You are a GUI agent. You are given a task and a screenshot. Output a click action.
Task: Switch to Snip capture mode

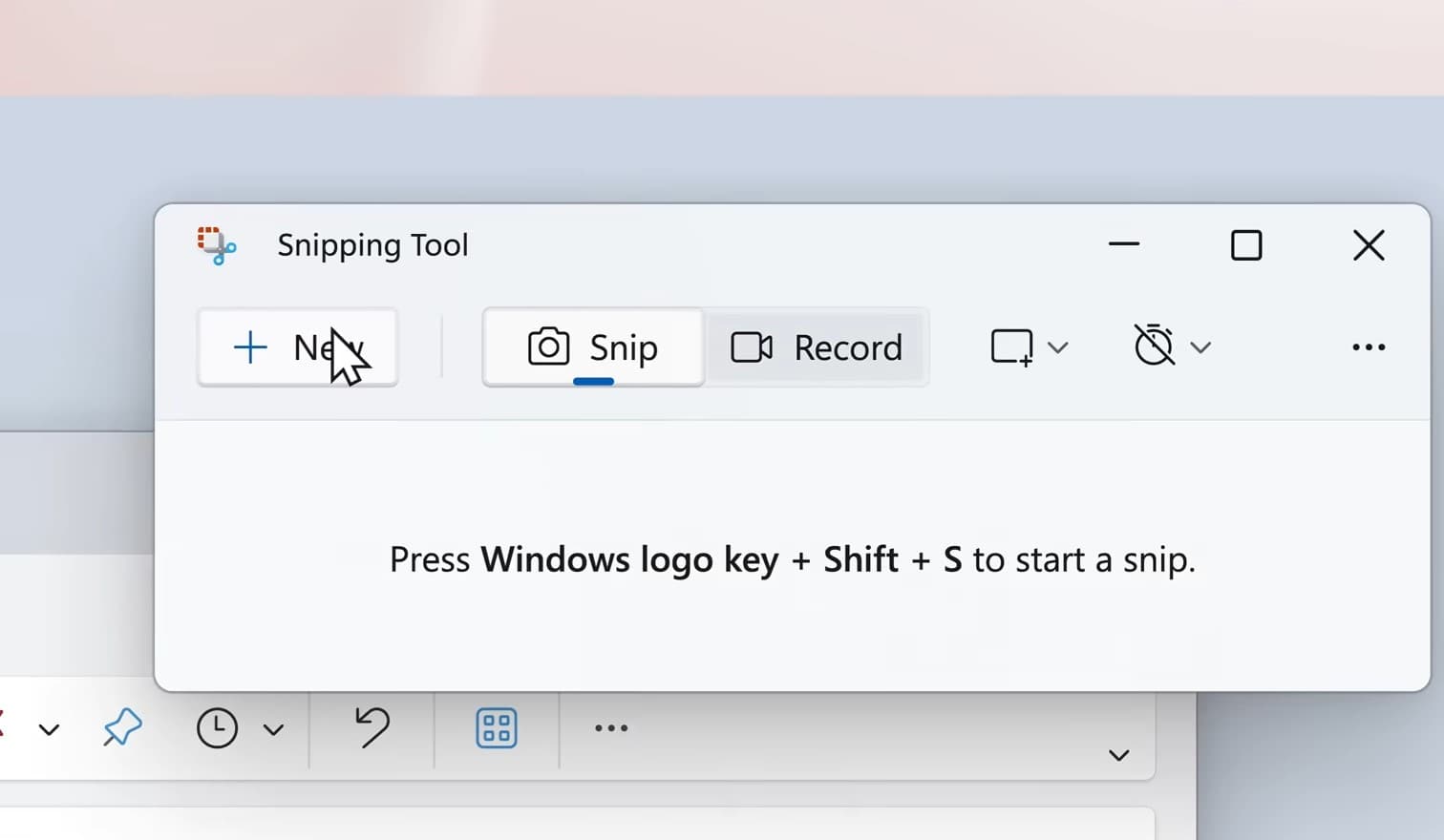[593, 347]
